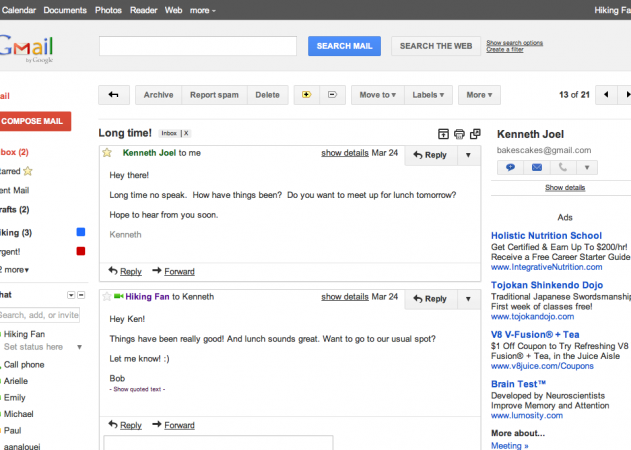
Task: Mark conversation as important with plus marker
Action: pos(306,95)
